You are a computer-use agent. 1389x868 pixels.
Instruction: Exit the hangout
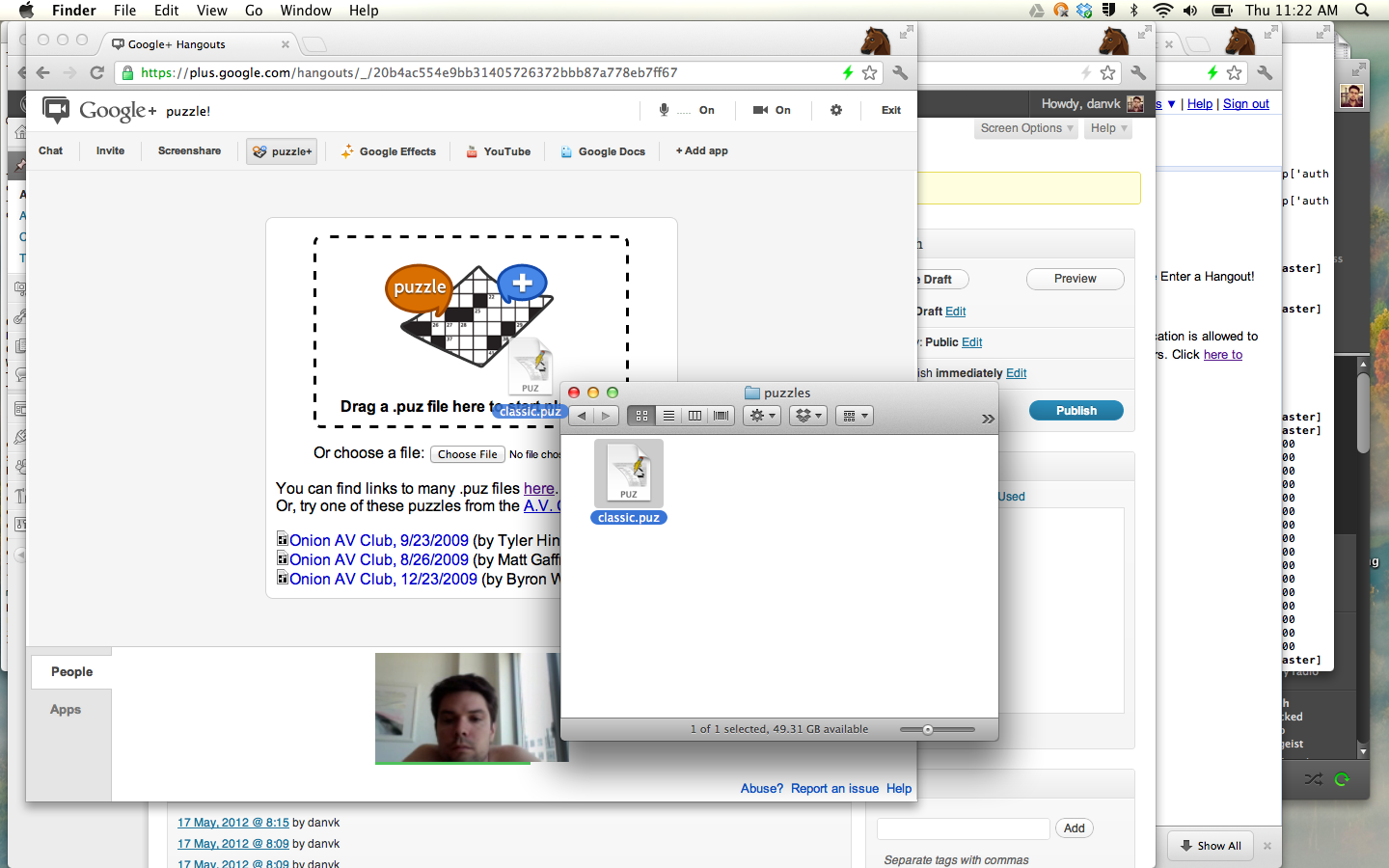pos(891,110)
